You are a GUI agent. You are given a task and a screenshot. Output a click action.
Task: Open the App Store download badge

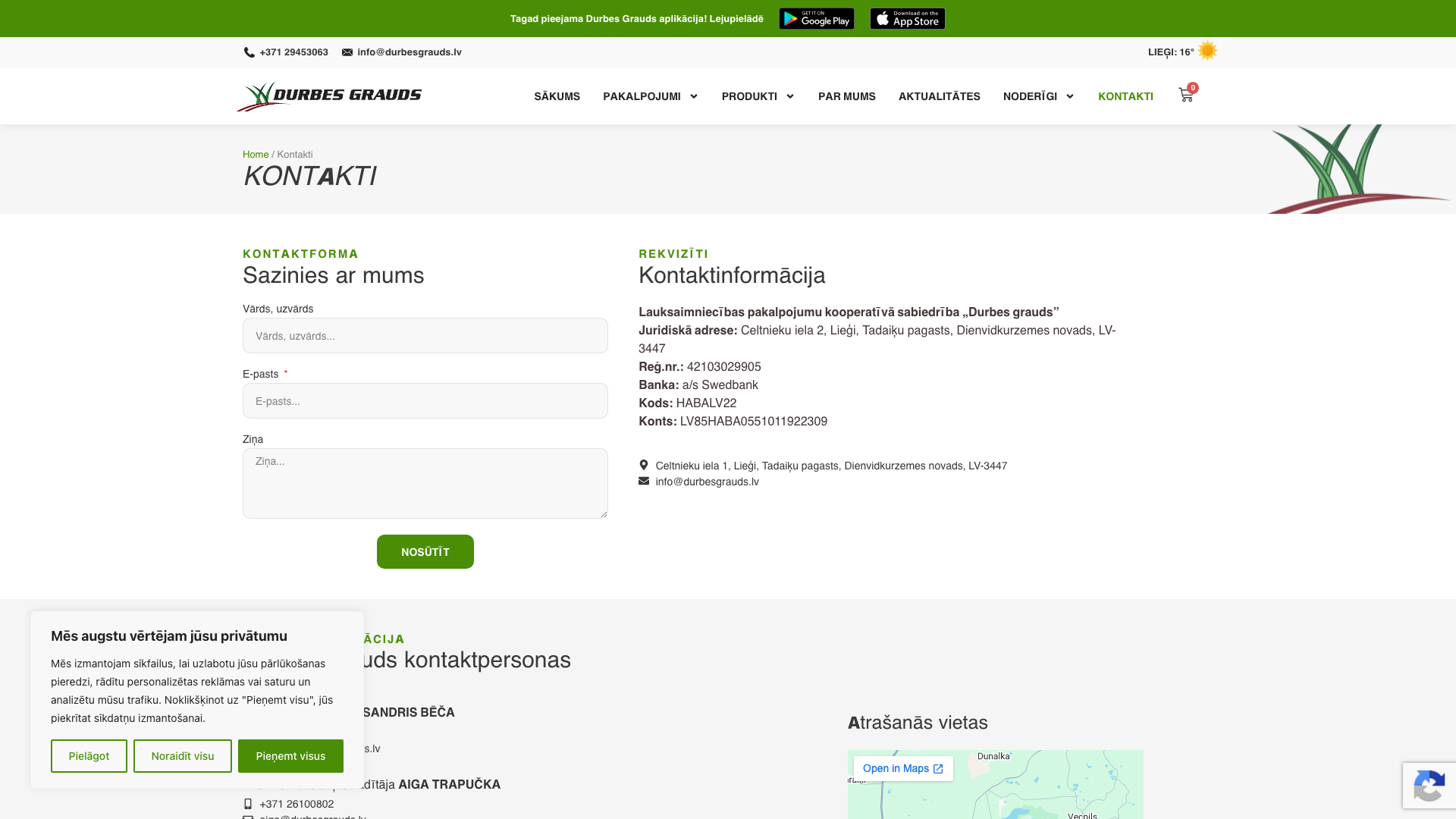coord(907,19)
